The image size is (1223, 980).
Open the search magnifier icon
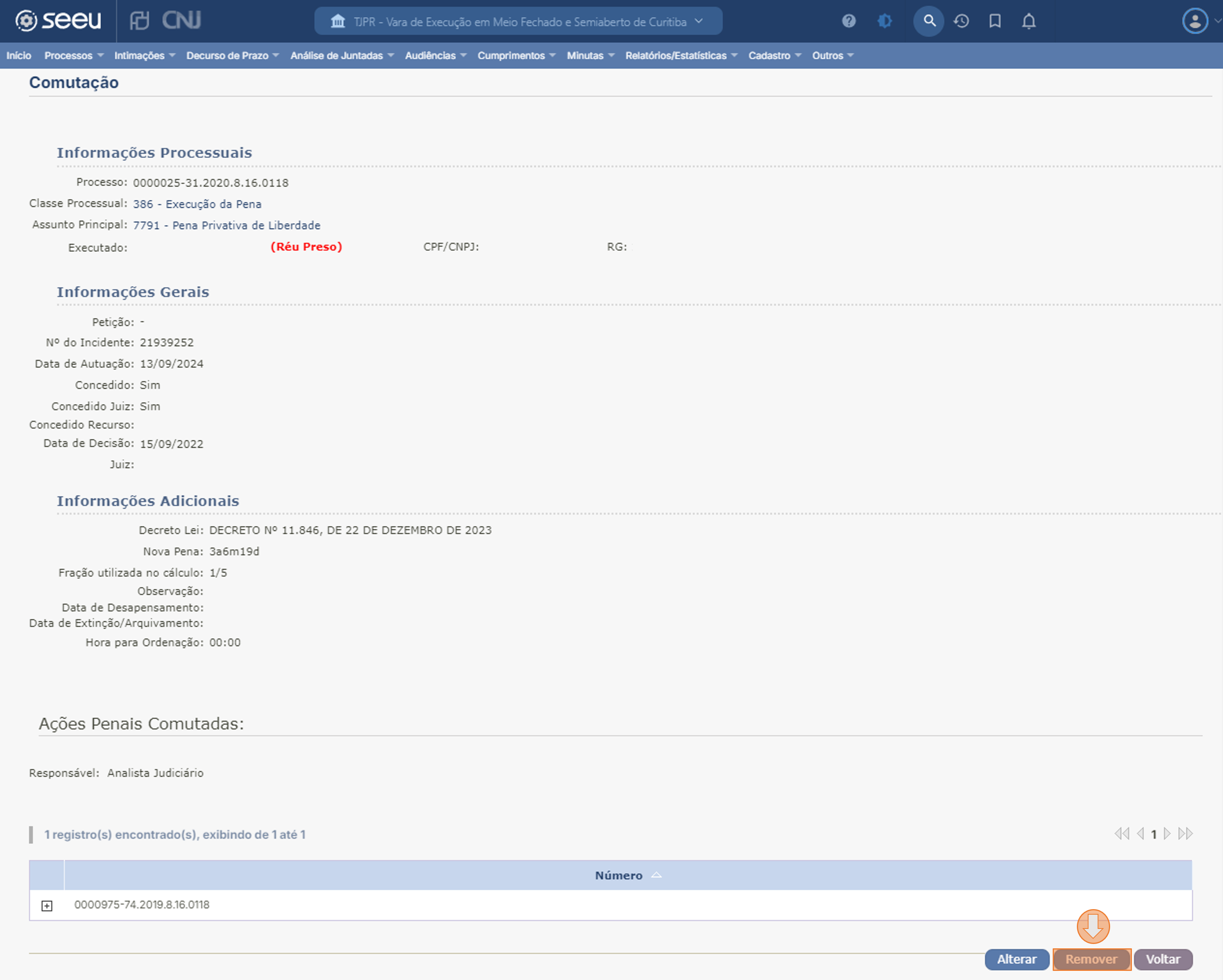(x=929, y=21)
